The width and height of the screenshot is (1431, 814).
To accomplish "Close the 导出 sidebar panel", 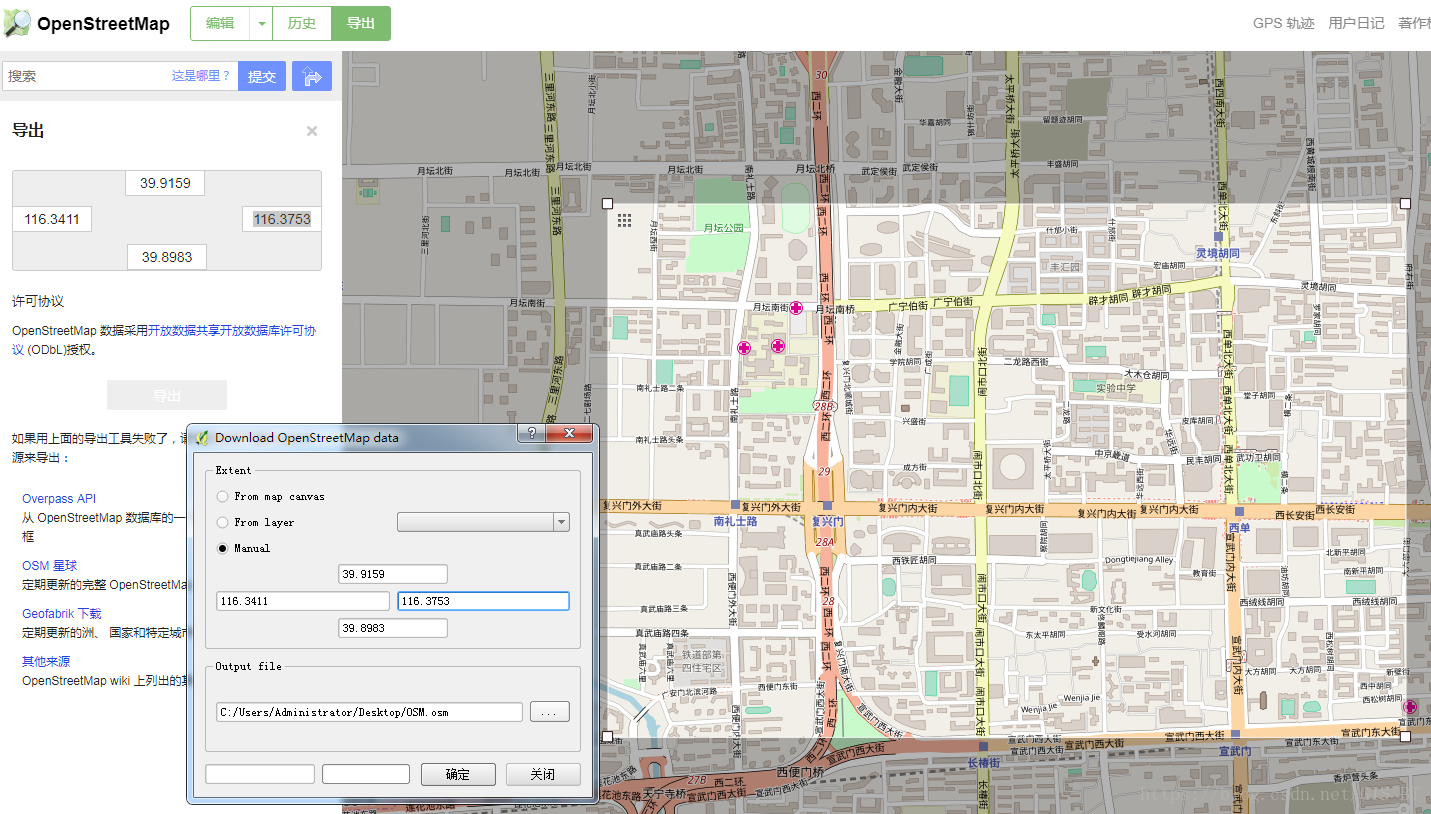I will (x=312, y=131).
